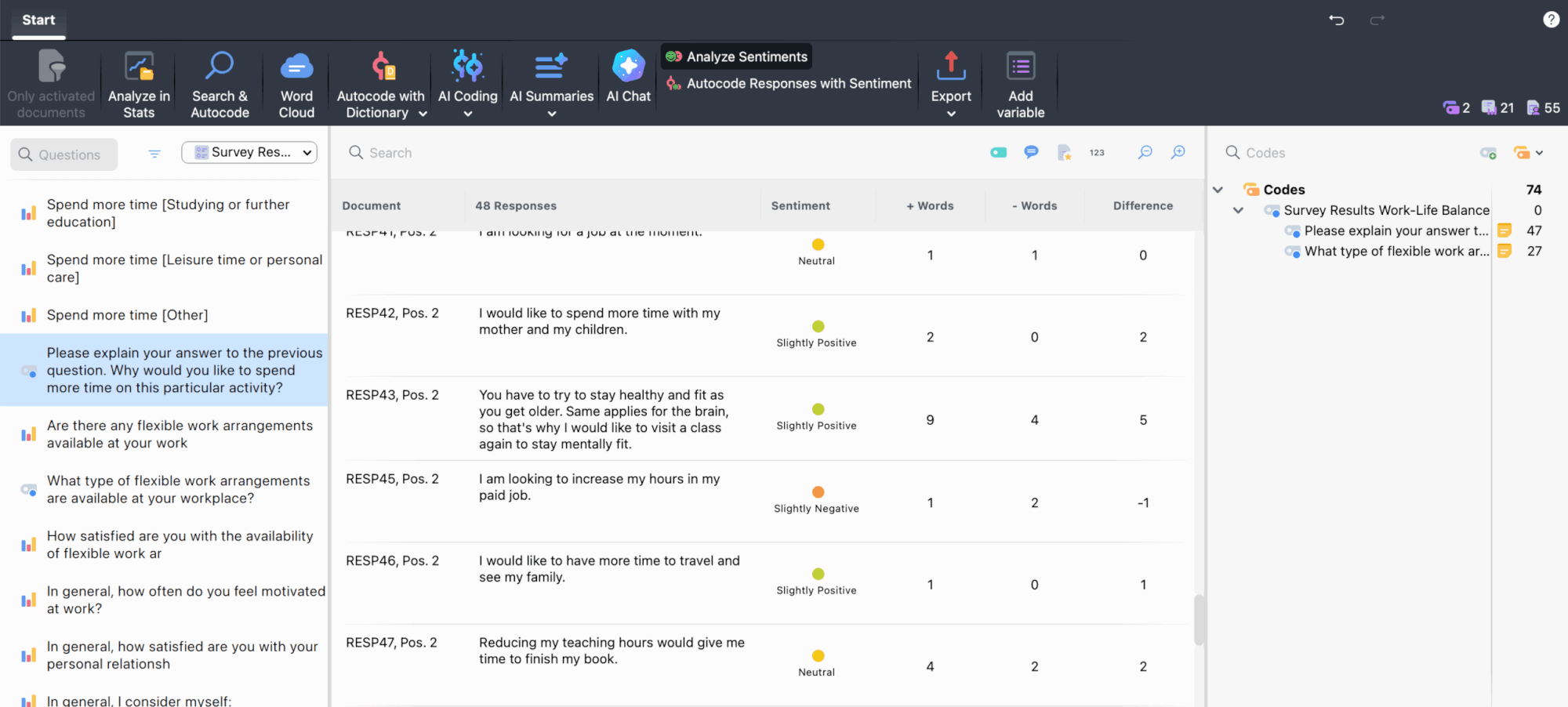
Task: Toggle display of coded segments in responses
Action: (998, 152)
